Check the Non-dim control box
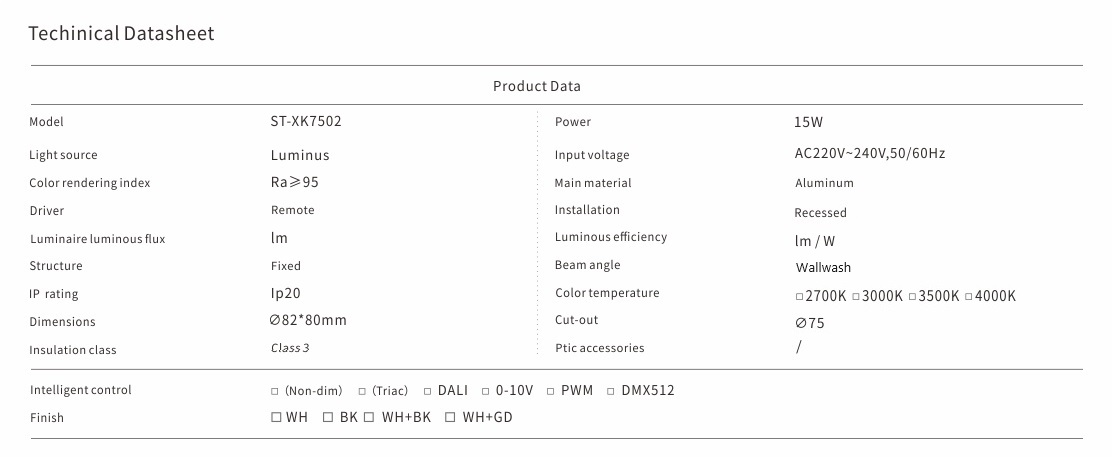The width and height of the screenshot is (1114, 457). coord(275,391)
